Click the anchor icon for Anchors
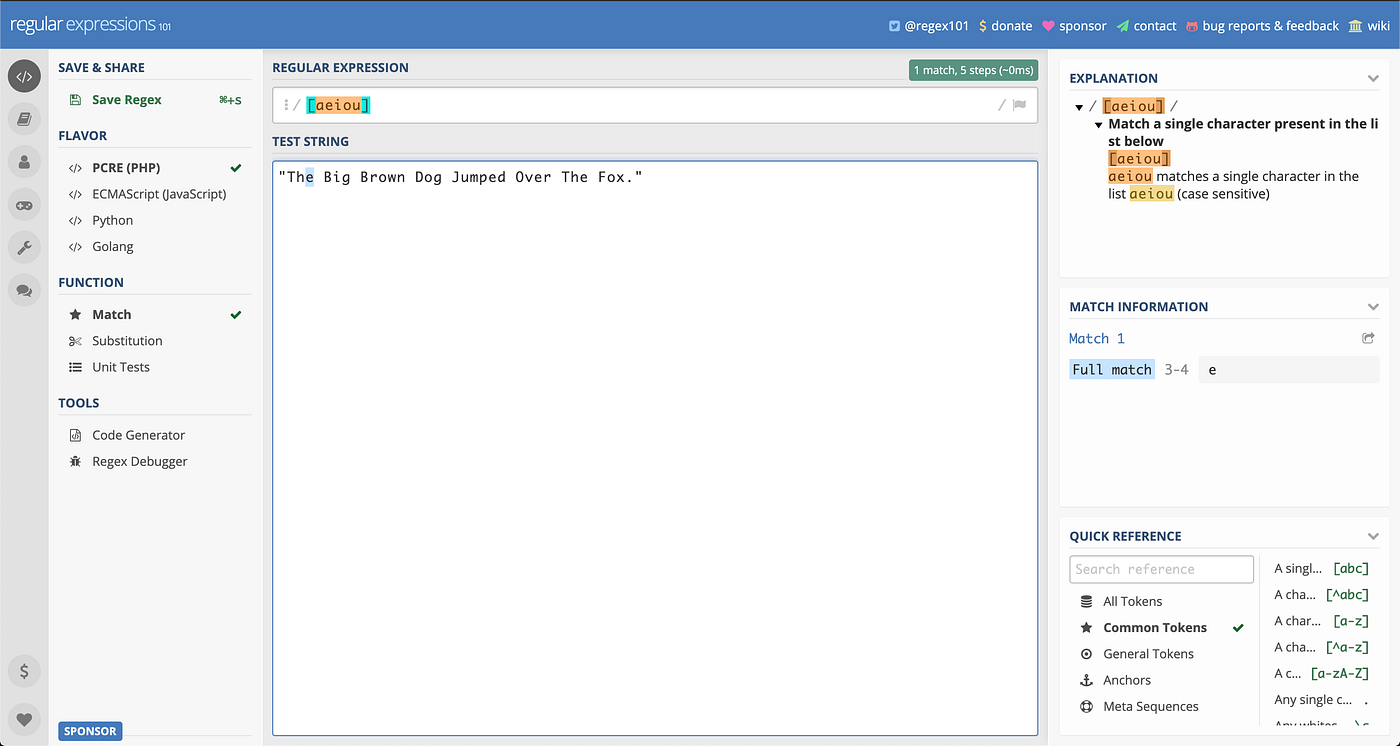 [1086, 680]
